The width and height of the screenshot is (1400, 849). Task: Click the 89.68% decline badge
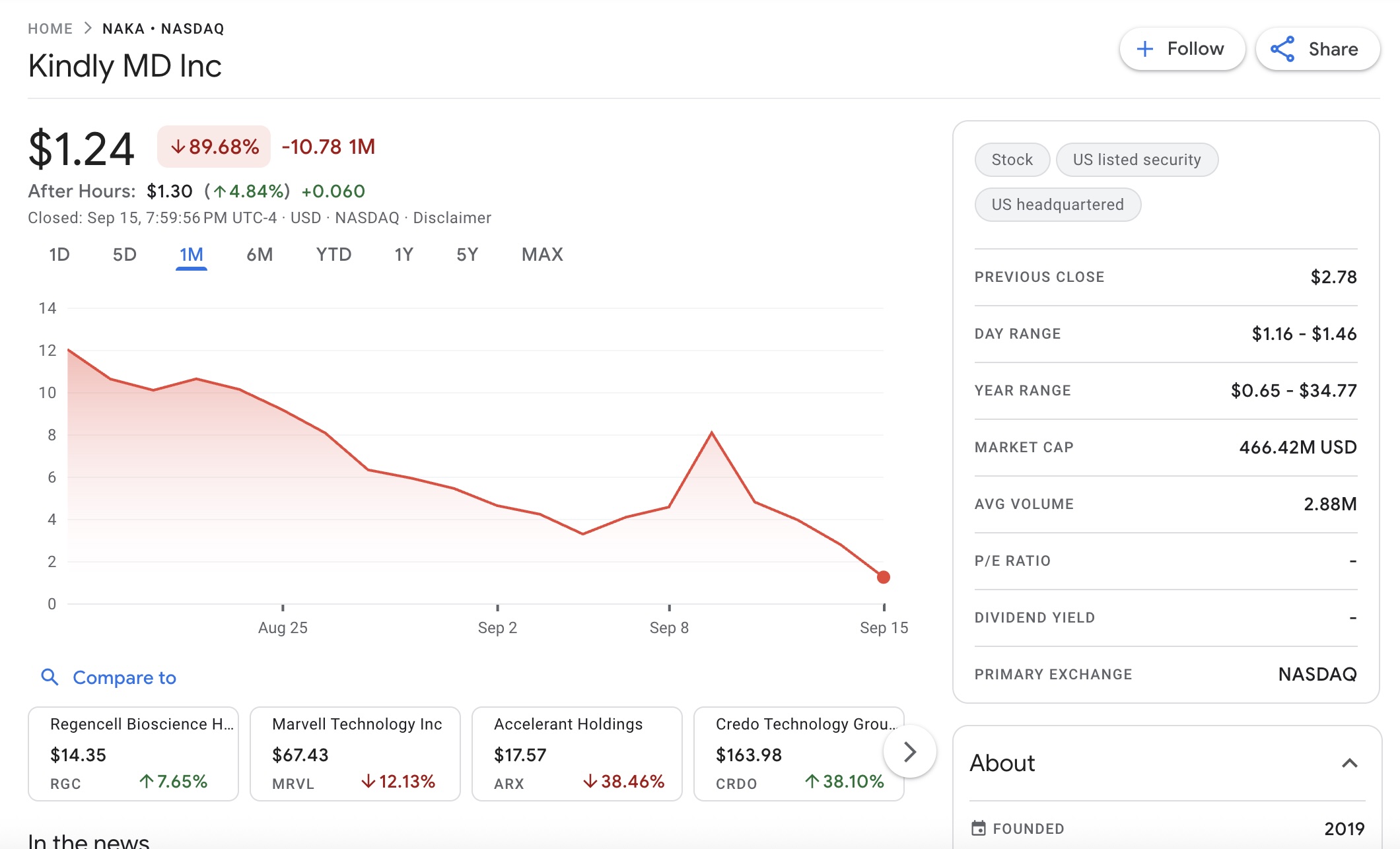click(x=214, y=147)
